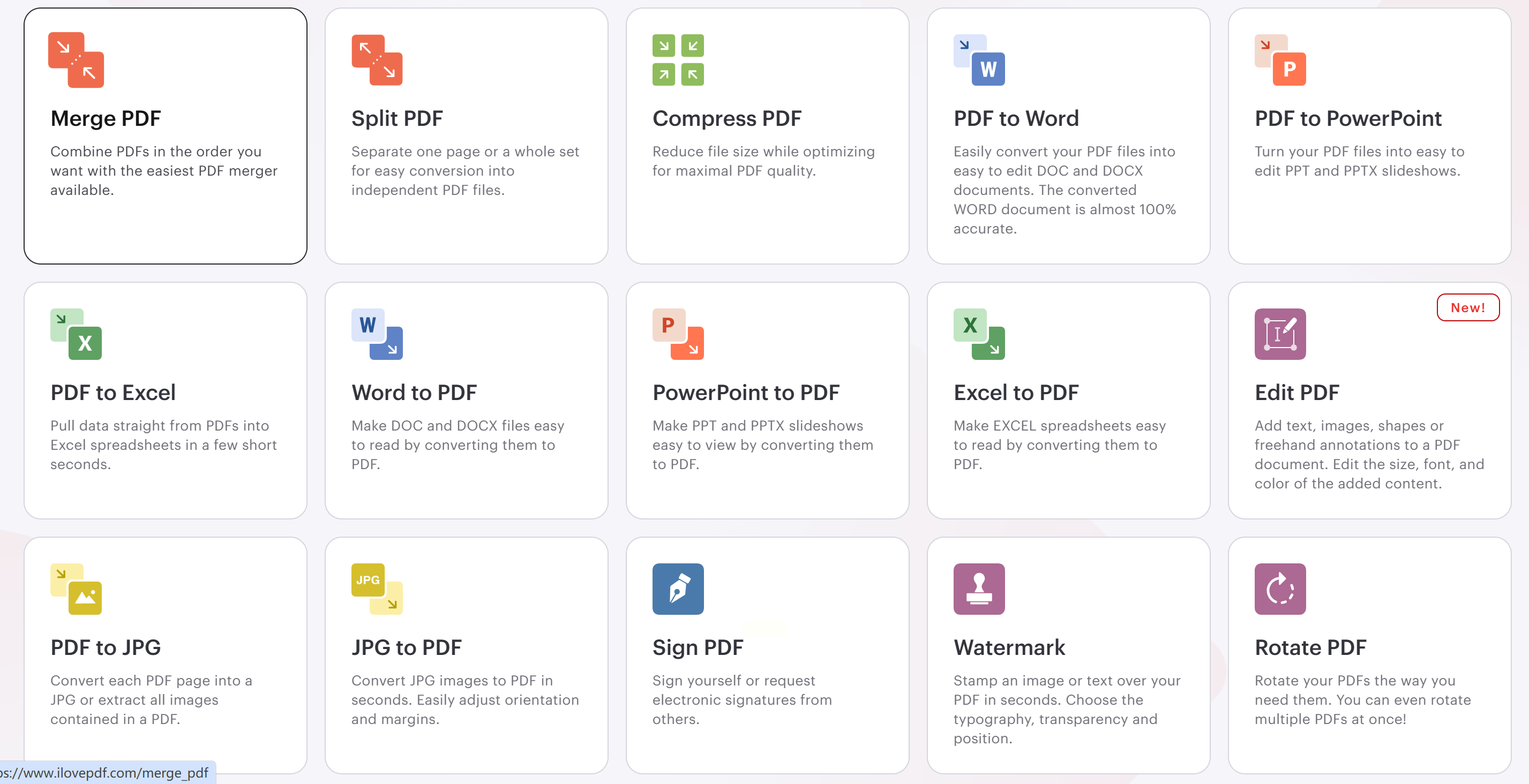The image size is (1529, 784).
Task: Click the green Compress PDF icon
Action: click(x=678, y=60)
